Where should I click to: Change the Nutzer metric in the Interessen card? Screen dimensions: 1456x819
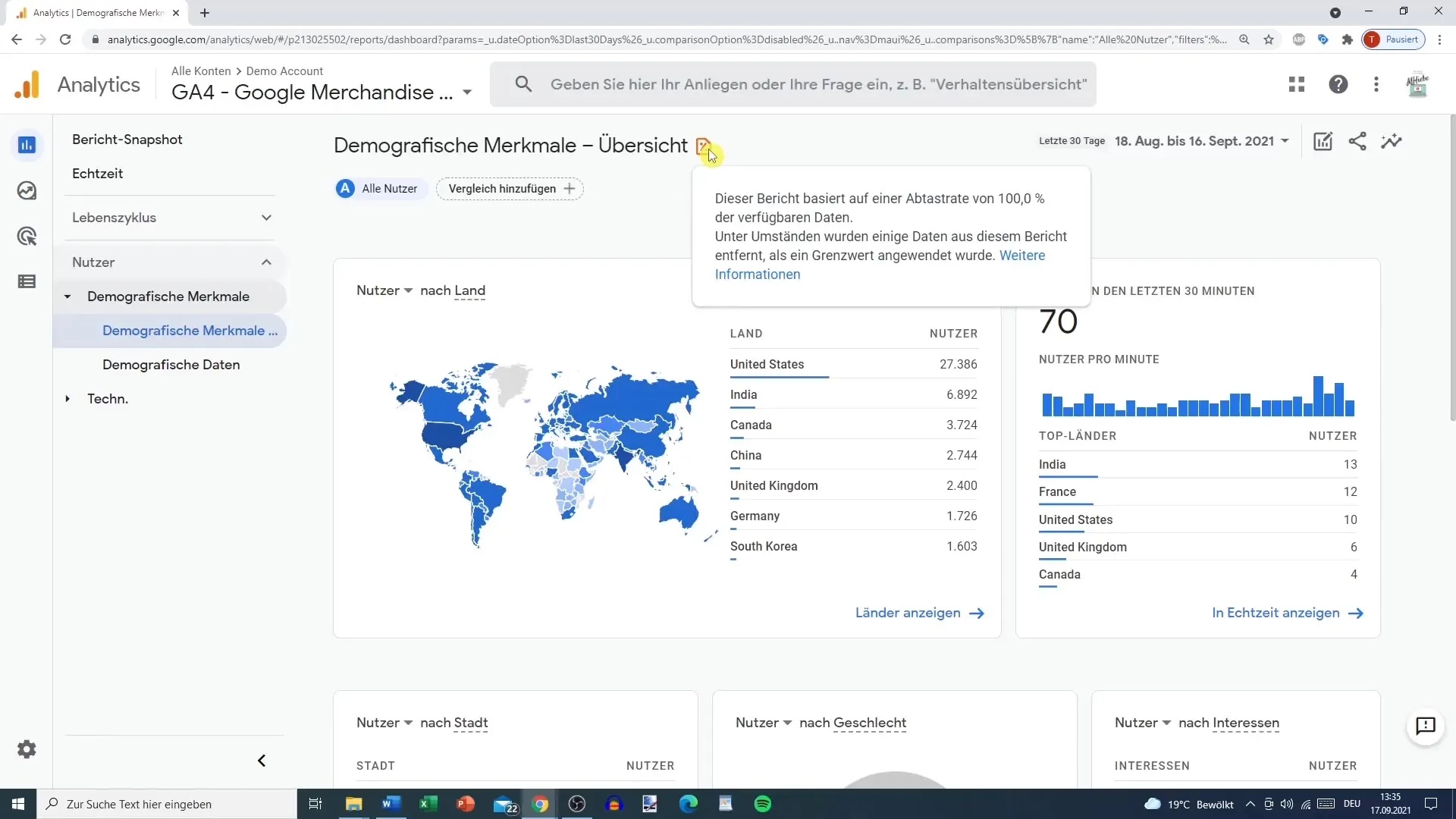[x=1143, y=723]
